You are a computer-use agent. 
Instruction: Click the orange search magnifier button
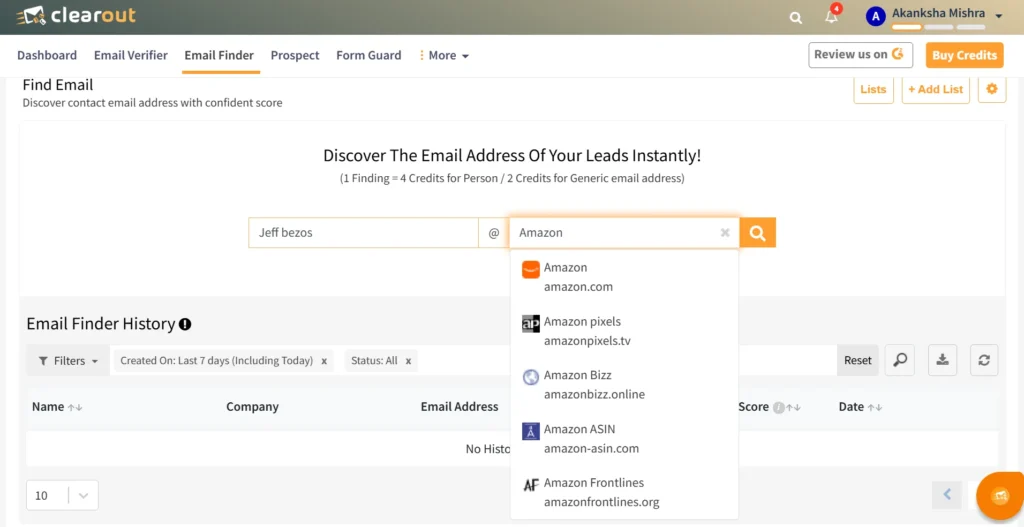tap(758, 232)
